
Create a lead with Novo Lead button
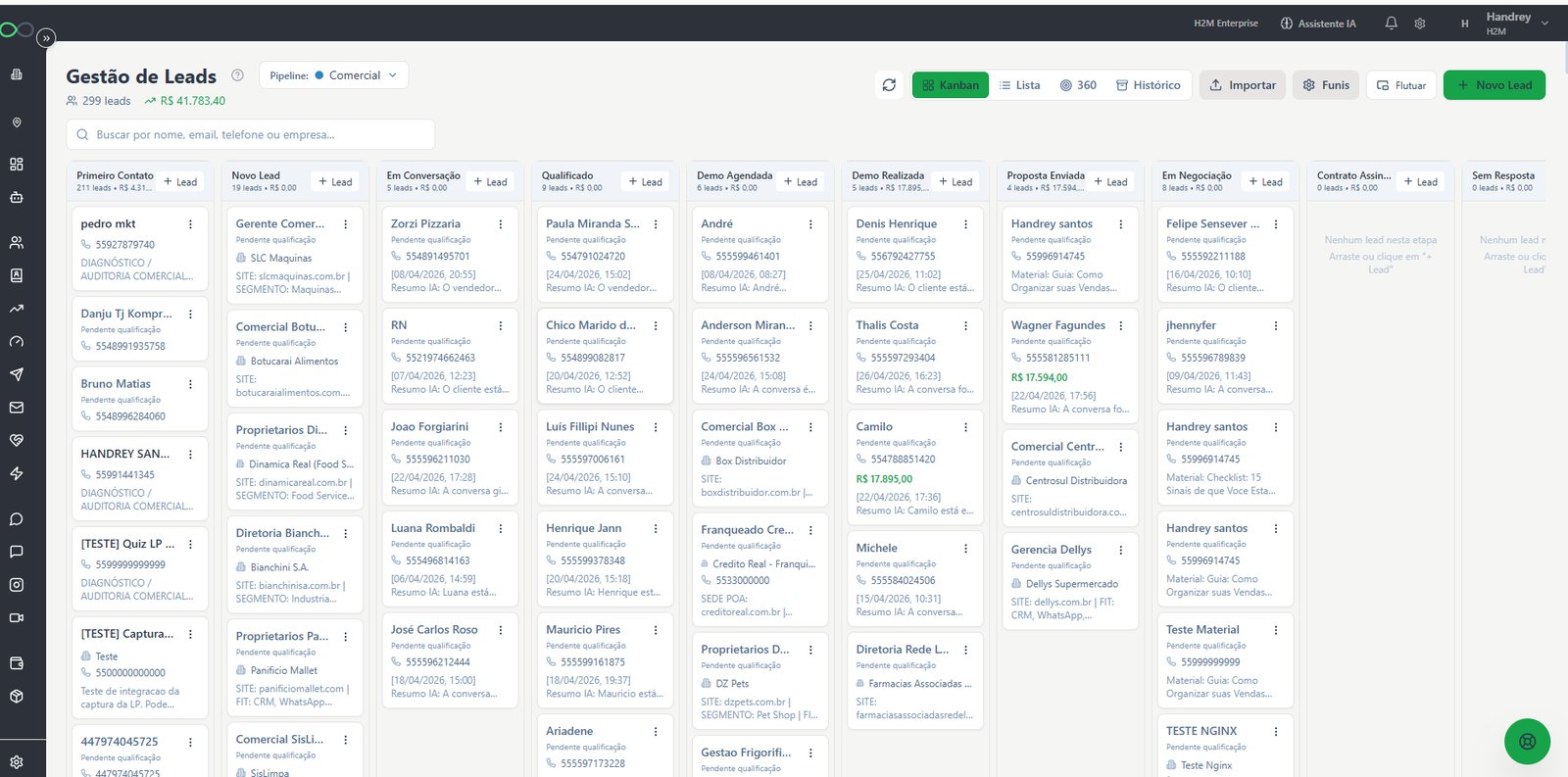[x=1494, y=85]
